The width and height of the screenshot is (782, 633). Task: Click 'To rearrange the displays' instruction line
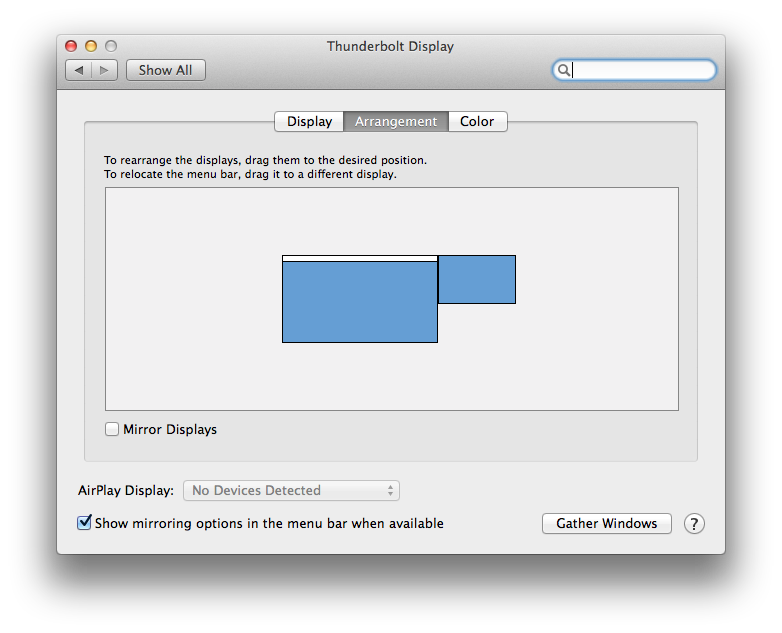click(x=265, y=160)
